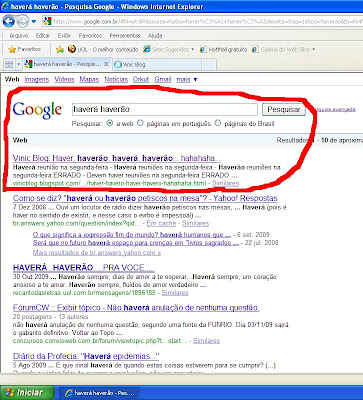The height and width of the screenshot is (400, 363).
Task: Open the recent pages dropdown arrow
Action: pos(34,22)
